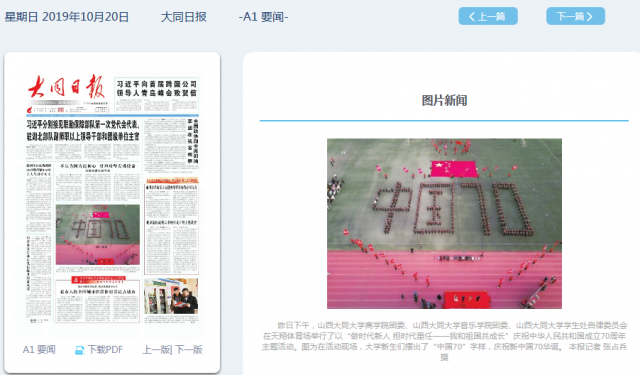Click the PDF download icon
Screen dimensions: 640x375
[79, 350]
